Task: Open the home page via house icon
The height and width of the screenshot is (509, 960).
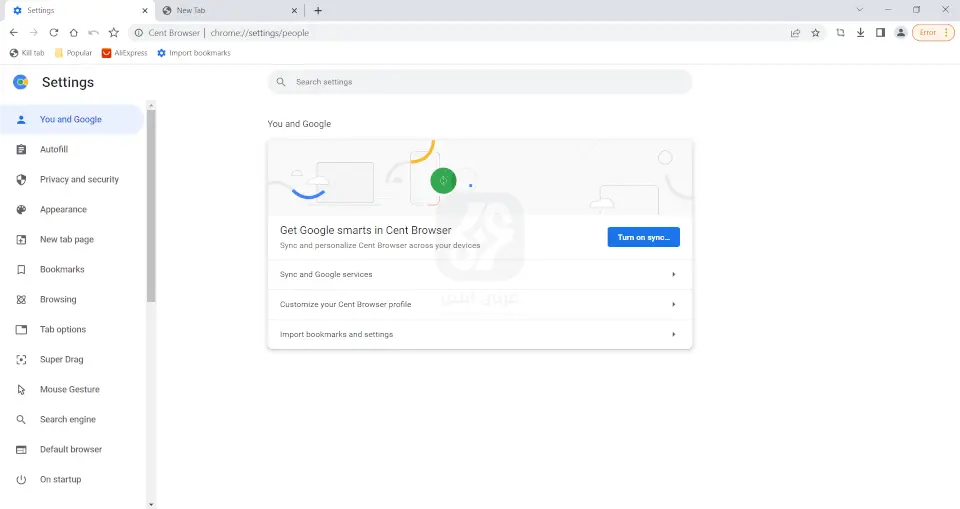Action: (x=73, y=32)
